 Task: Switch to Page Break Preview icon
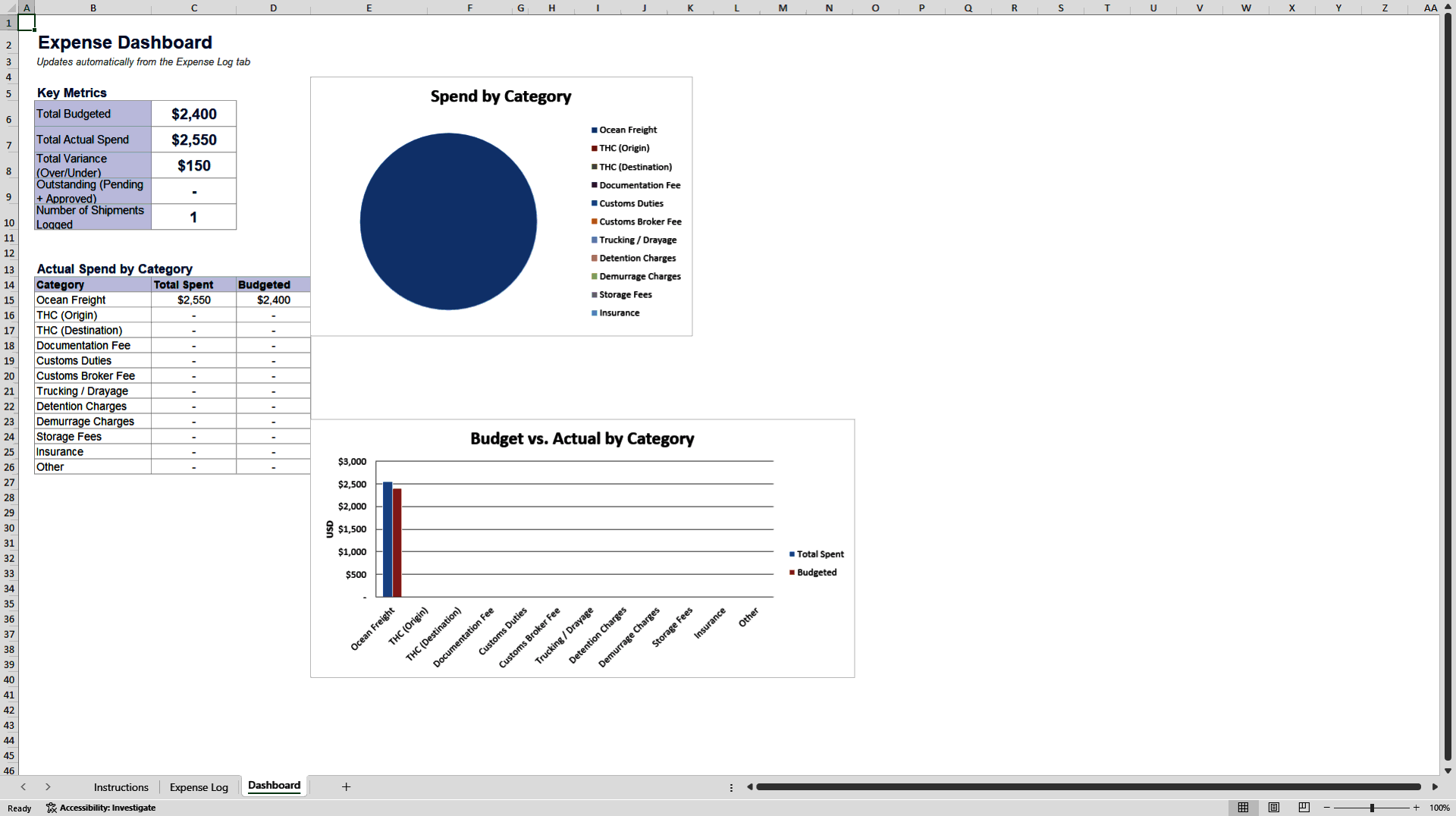pos(1304,808)
